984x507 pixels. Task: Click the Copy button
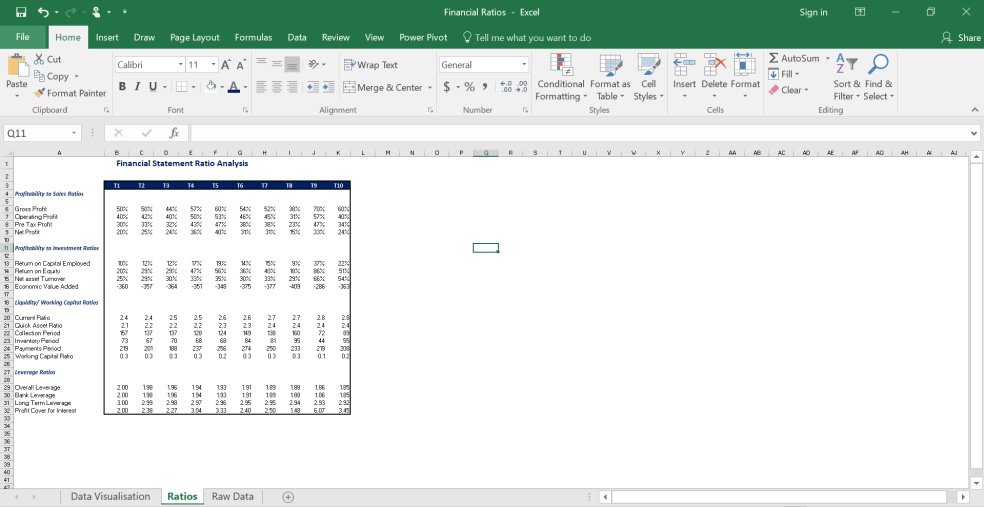[x=51, y=76]
